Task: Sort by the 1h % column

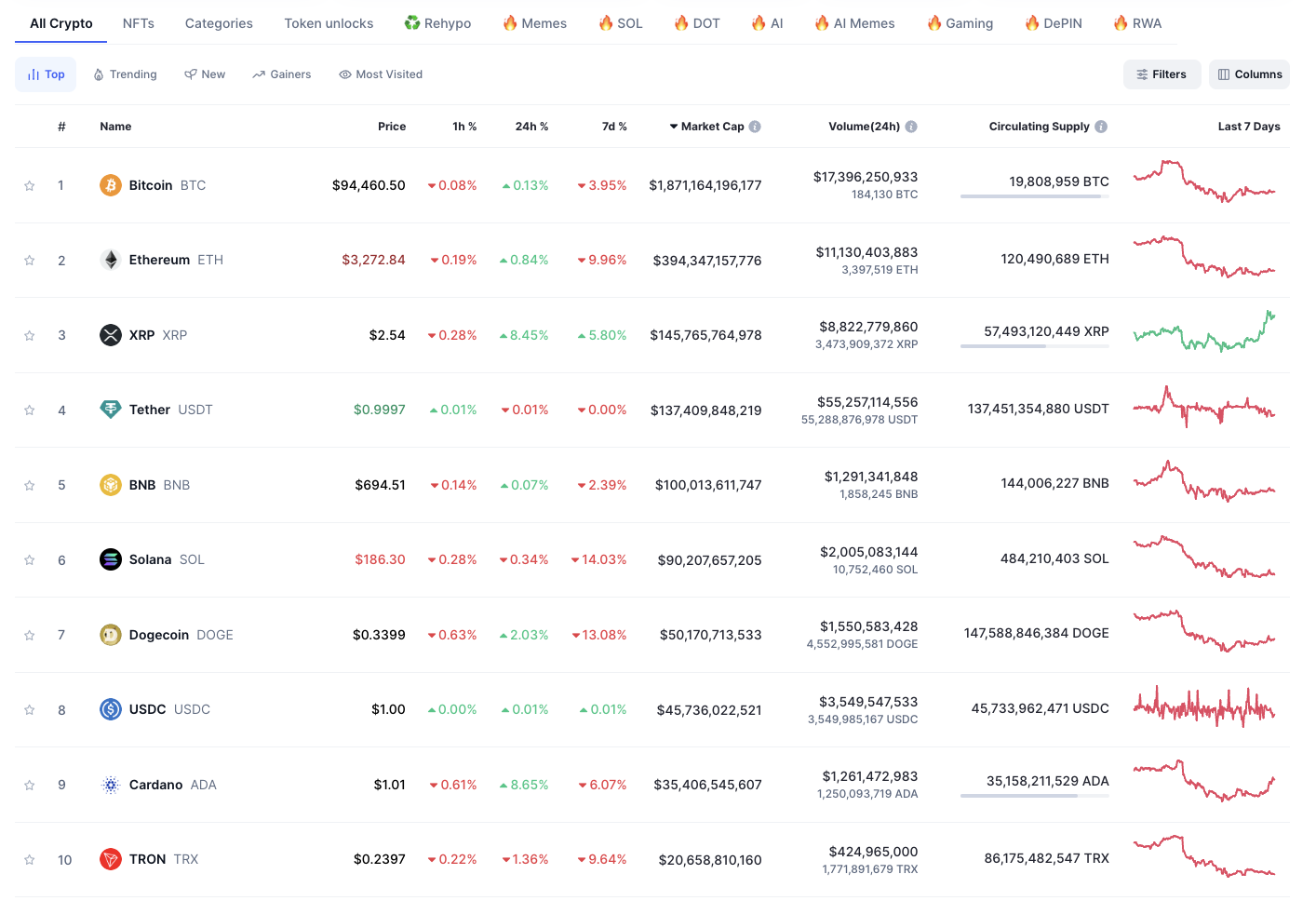Action: (x=464, y=127)
